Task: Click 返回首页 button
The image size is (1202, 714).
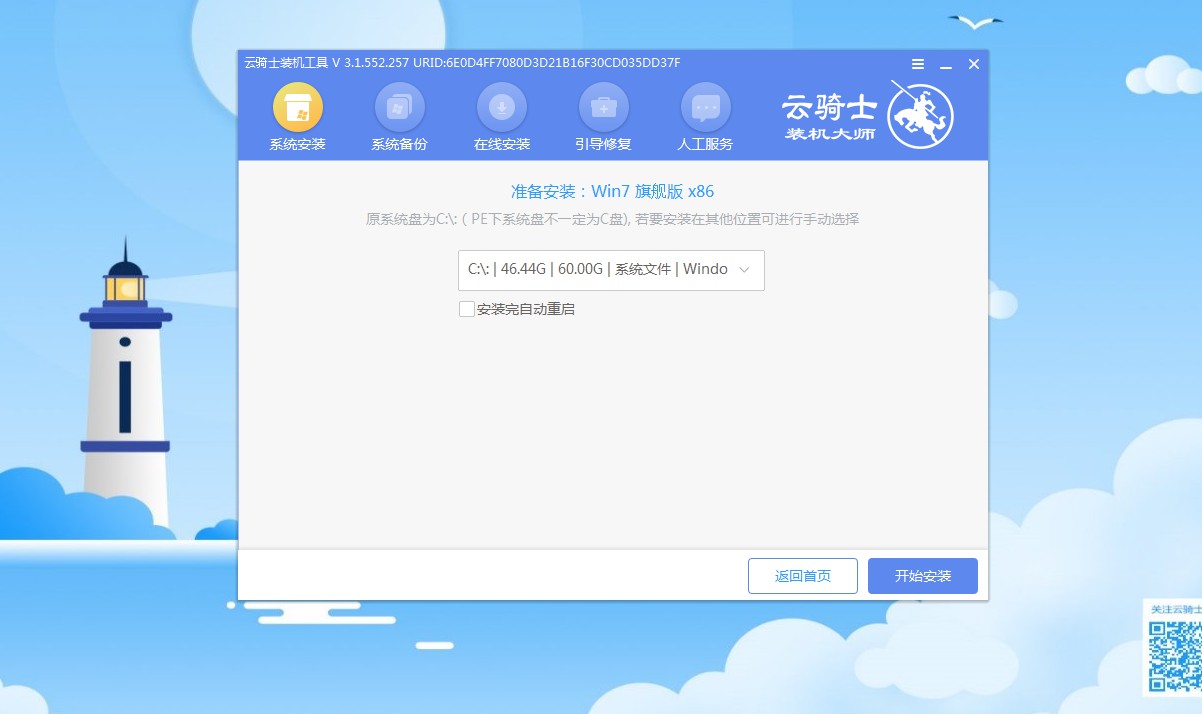Action: 803,576
